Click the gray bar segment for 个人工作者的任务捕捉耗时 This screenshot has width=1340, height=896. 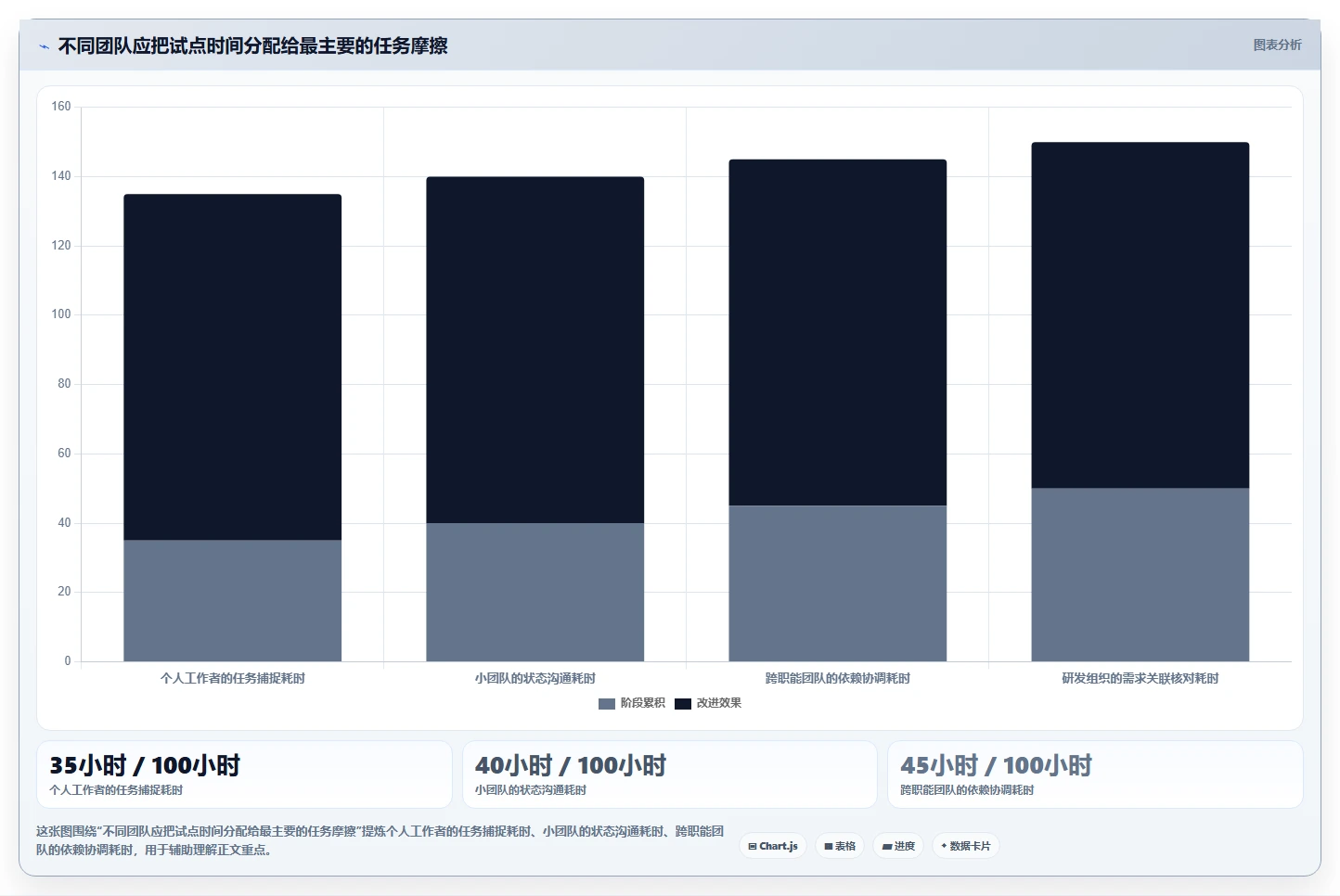233,601
